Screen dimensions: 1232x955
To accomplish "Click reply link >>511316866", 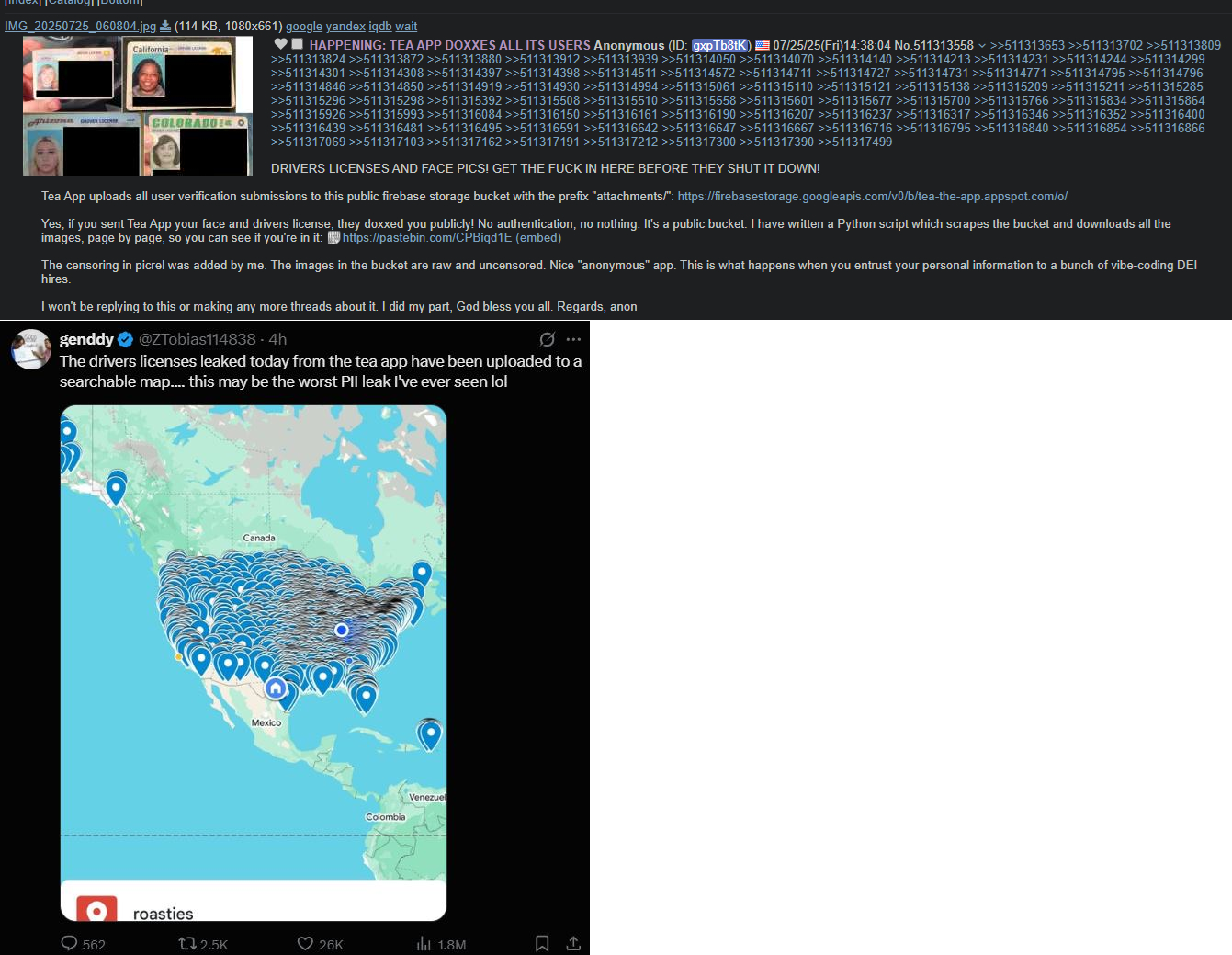I will pyautogui.click(x=1167, y=128).
